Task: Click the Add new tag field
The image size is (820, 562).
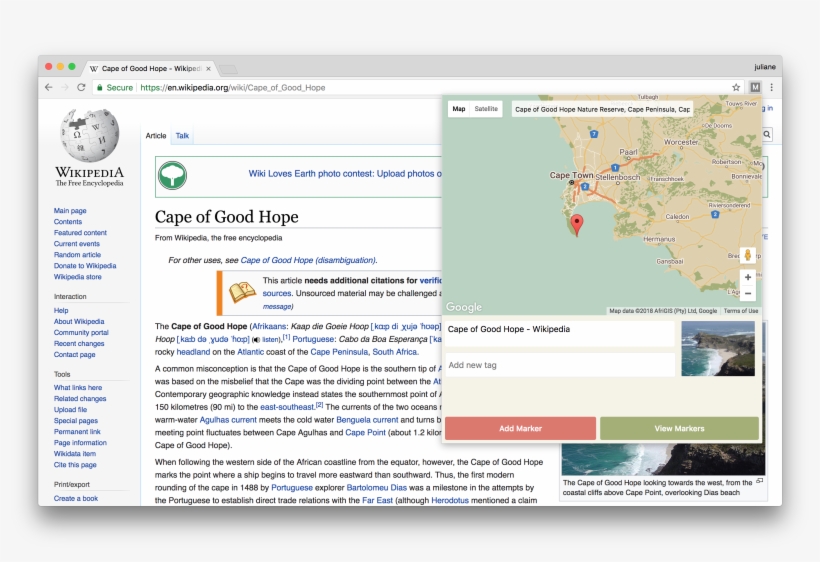Action: [x=560, y=365]
